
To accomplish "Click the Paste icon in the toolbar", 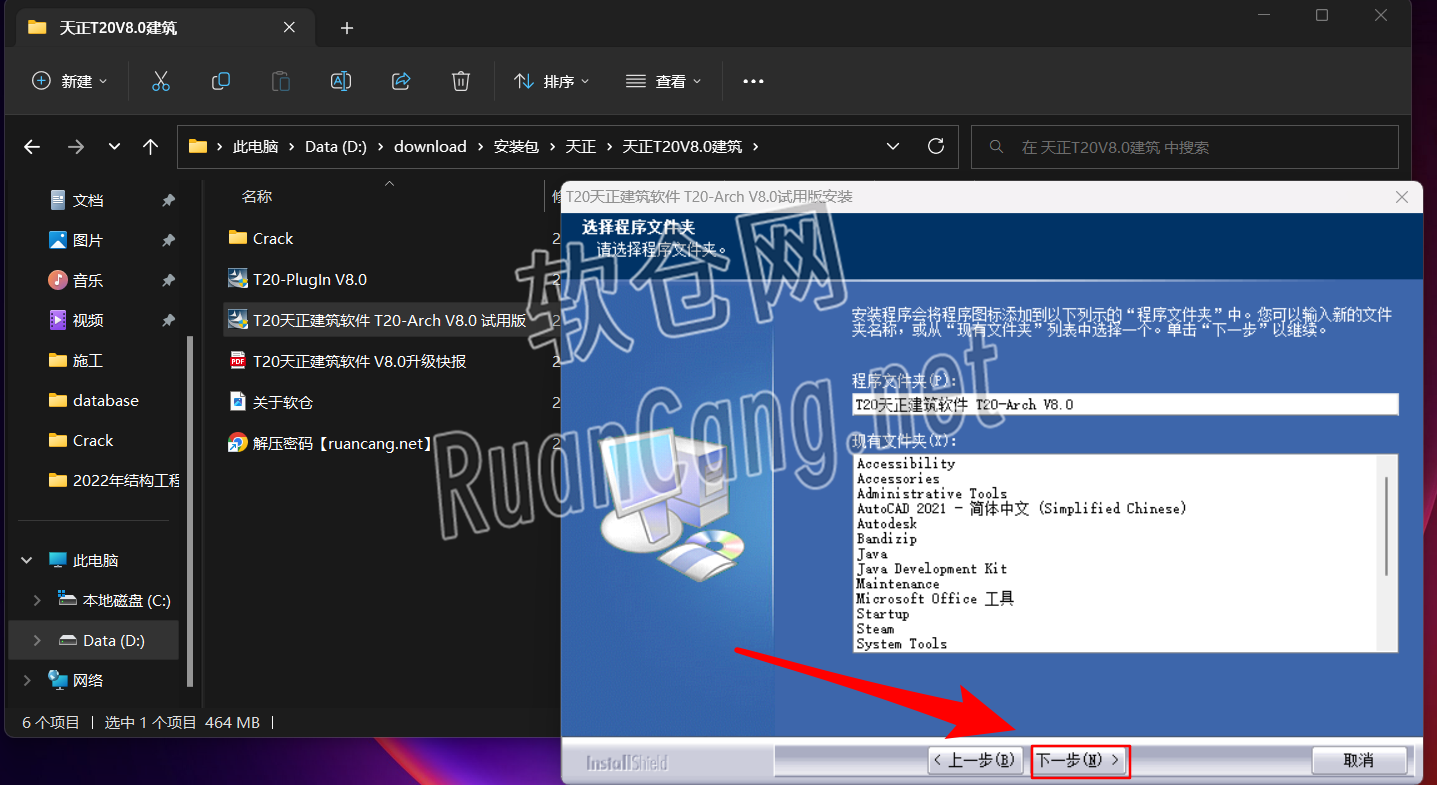I will 281,81.
